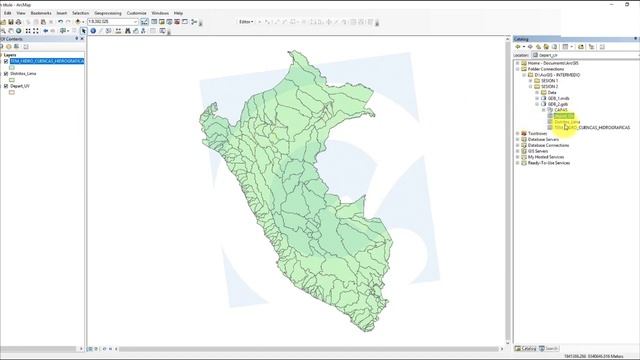Click the Fixed Zoom In tool
The image size is (640, 360).
pyautogui.click(x=28, y=31)
